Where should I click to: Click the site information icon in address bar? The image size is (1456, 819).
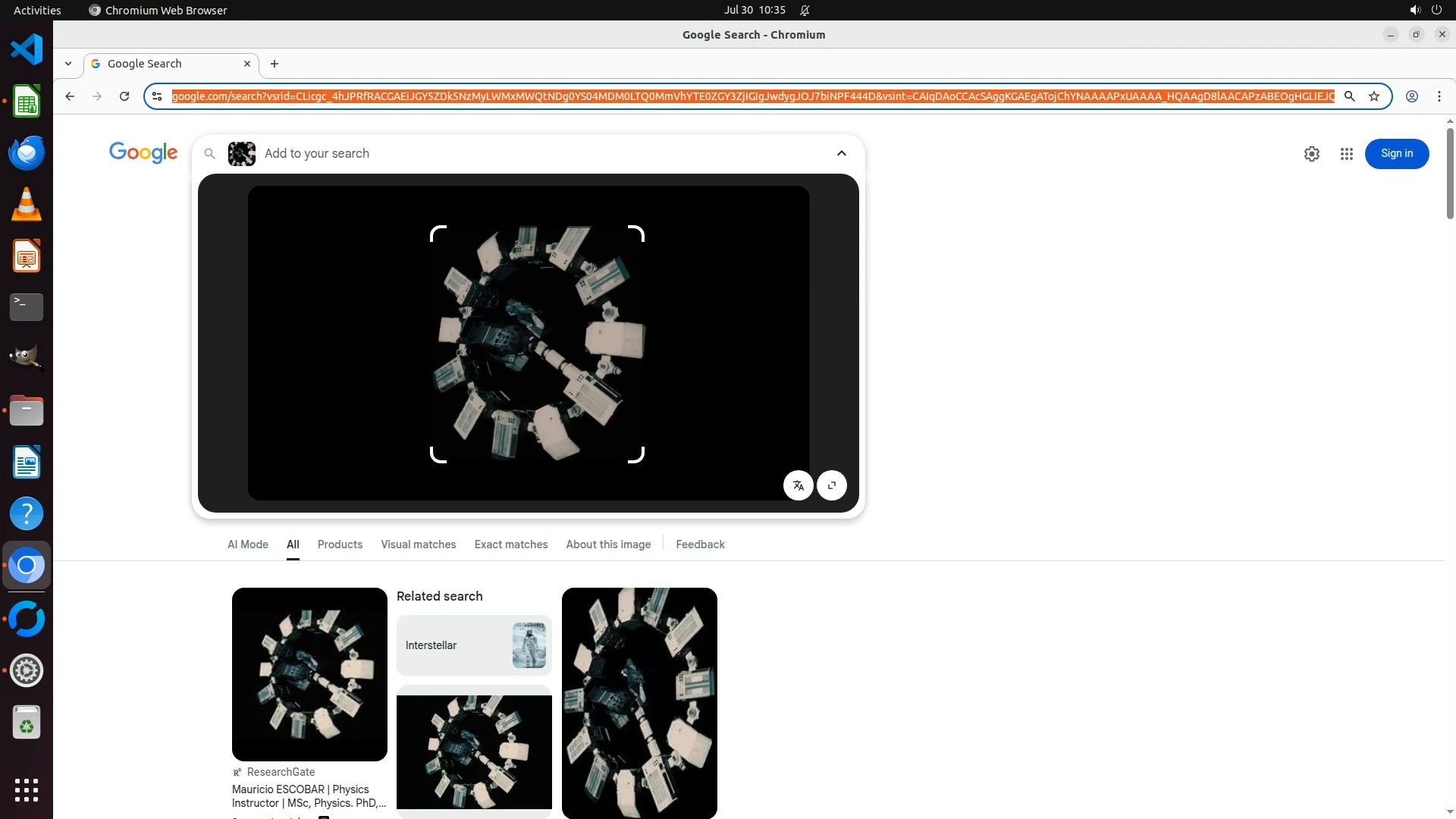[x=157, y=96]
